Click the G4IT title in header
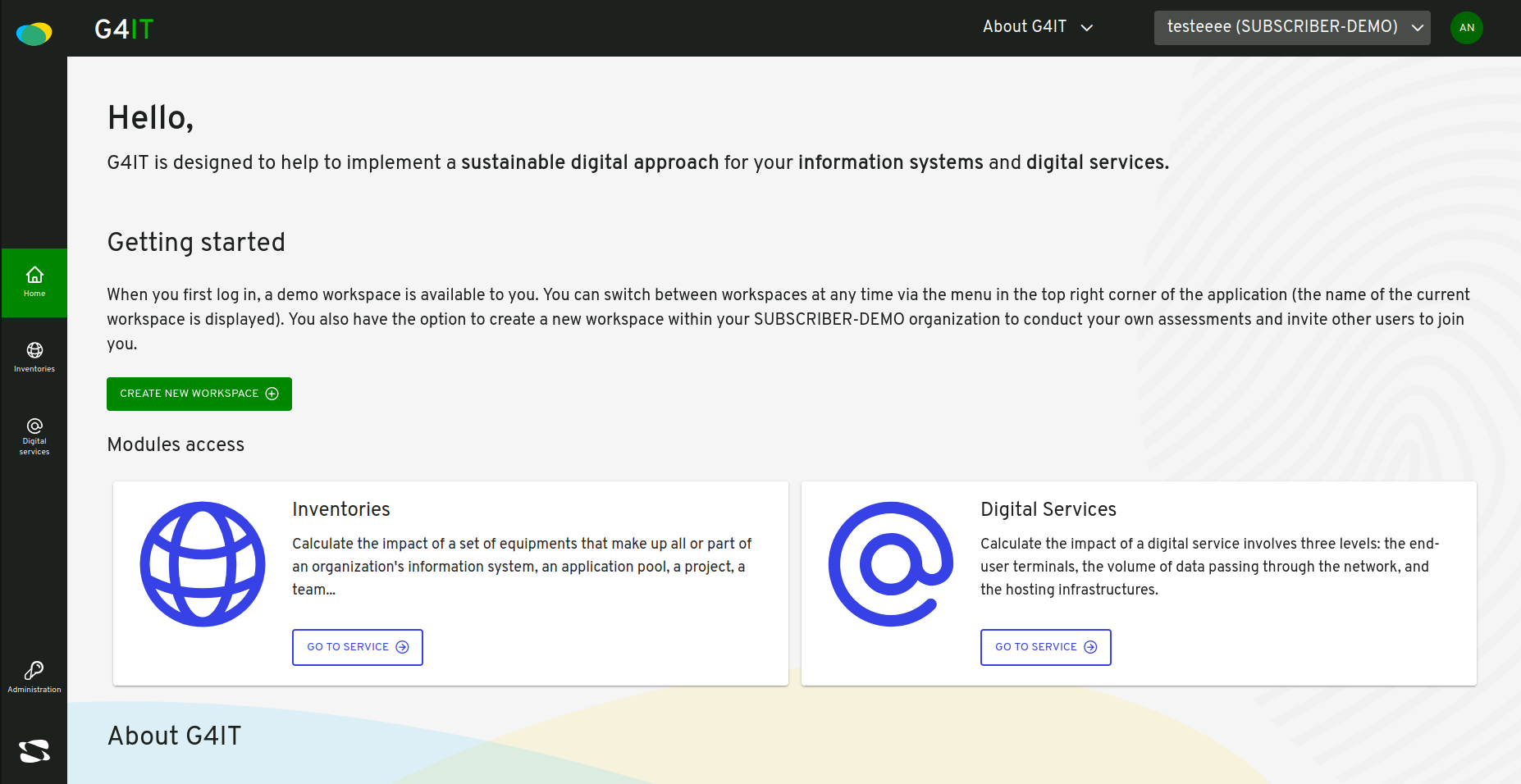The width and height of the screenshot is (1521, 784). tap(124, 30)
